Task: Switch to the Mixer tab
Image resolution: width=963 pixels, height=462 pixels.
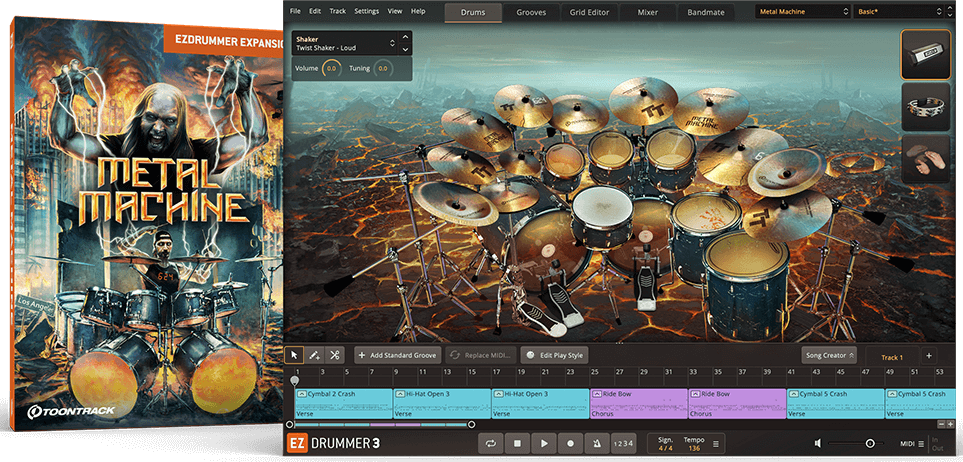Action: click(x=648, y=12)
